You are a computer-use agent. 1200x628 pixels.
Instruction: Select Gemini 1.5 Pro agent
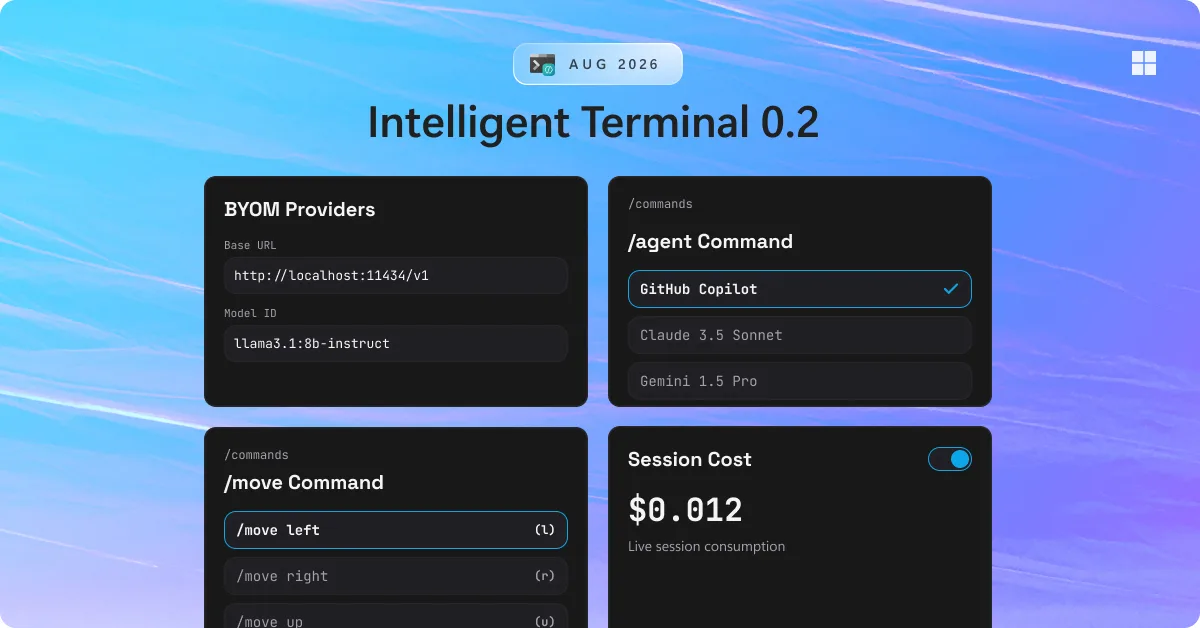(x=800, y=381)
